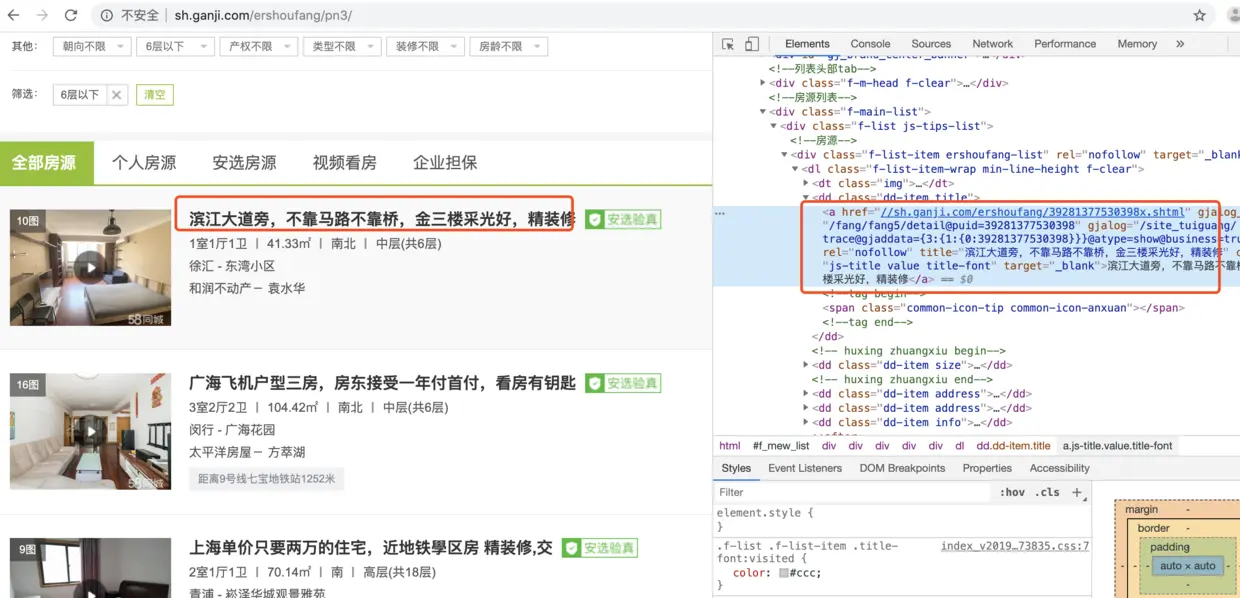This screenshot has width=1240, height=598.
Task: Expand the dd-item size tree node
Action: point(806,365)
